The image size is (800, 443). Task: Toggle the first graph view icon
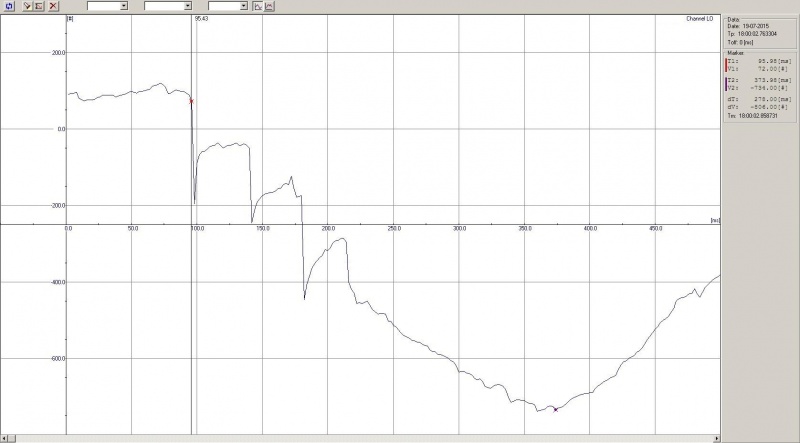(x=258, y=6)
